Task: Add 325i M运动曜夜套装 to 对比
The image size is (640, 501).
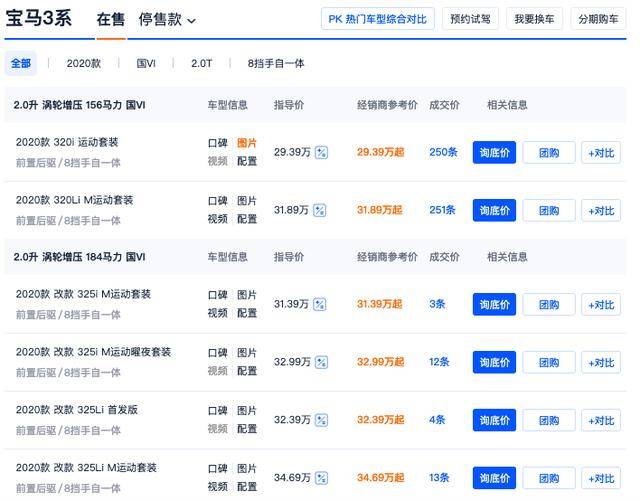Action: click(601, 362)
